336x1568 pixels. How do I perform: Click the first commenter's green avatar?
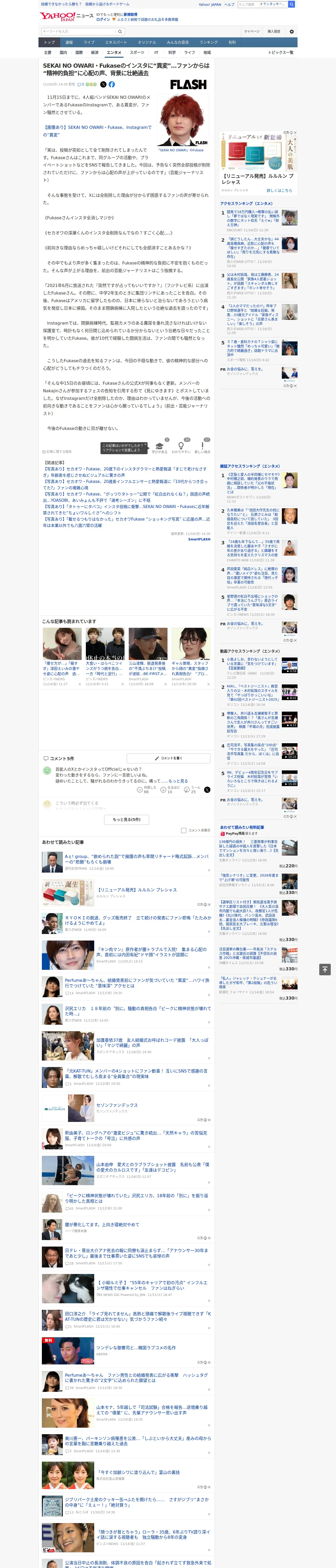[47, 771]
